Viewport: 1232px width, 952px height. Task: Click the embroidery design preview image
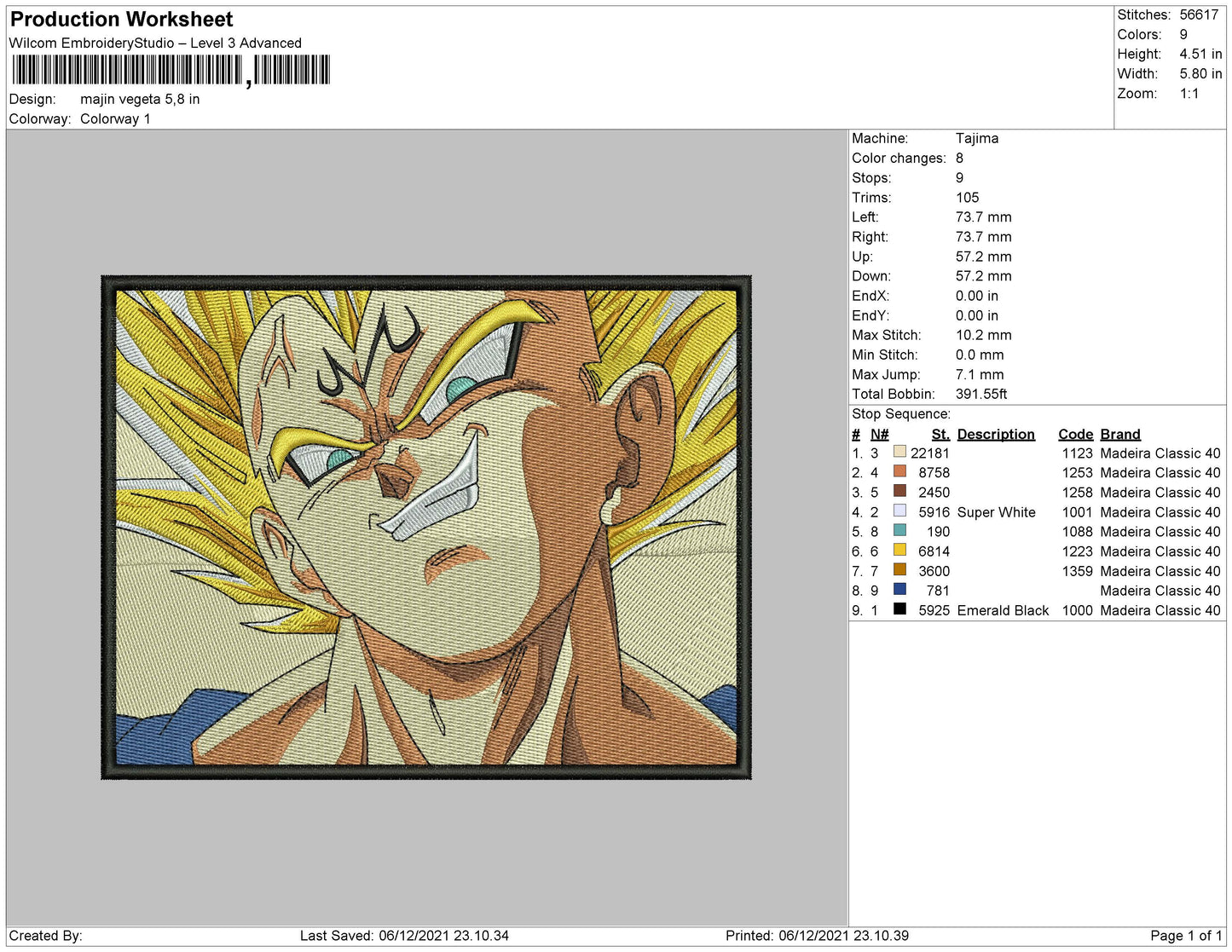pyautogui.click(x=426, y=527)
